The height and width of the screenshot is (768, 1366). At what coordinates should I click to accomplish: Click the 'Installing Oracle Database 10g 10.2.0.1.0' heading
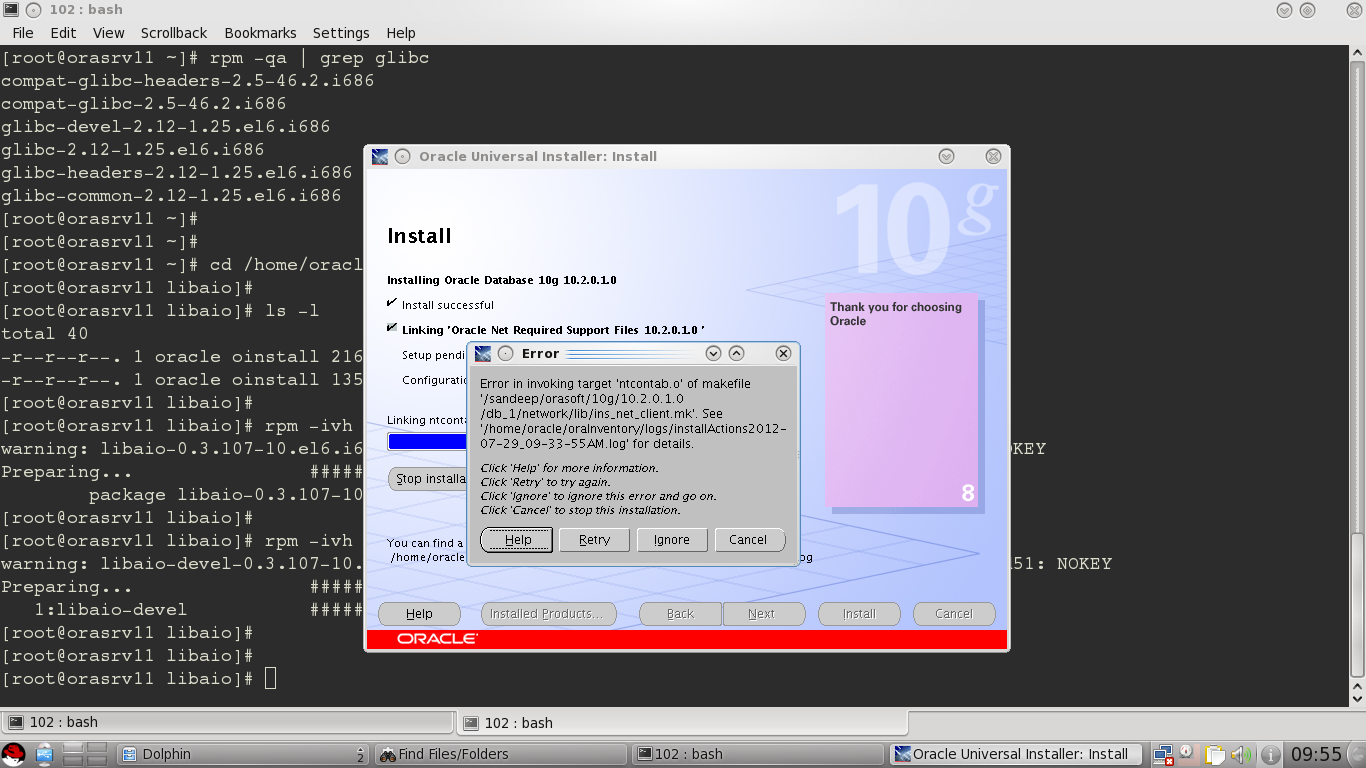(x=501, y=280)
